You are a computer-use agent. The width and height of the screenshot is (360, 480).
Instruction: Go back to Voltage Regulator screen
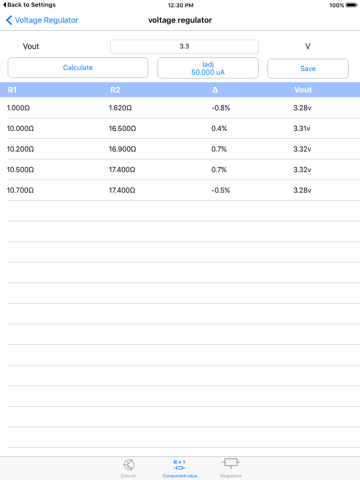[x=42, y=20]
